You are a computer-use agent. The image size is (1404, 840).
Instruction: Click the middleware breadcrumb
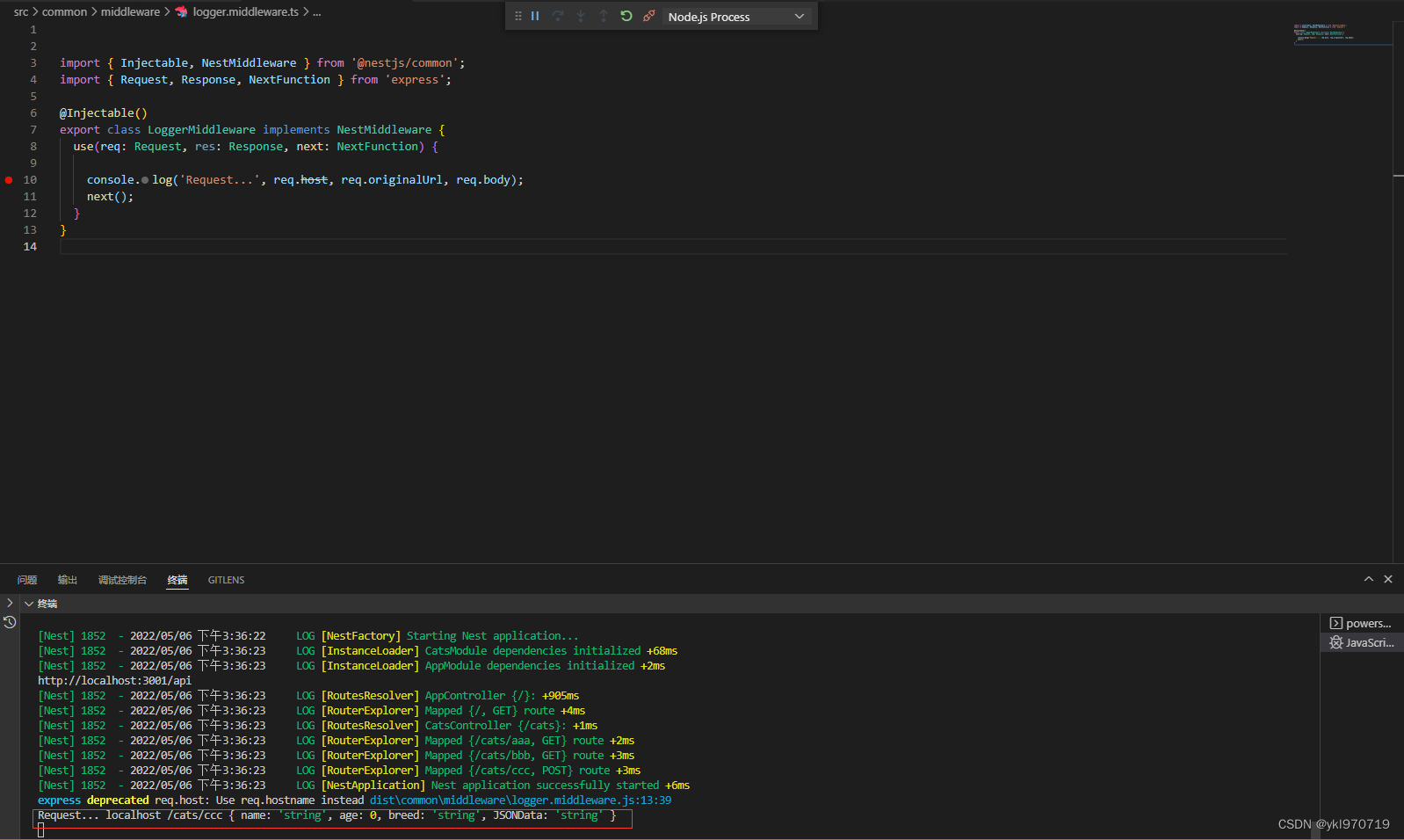tap(130, 11)
